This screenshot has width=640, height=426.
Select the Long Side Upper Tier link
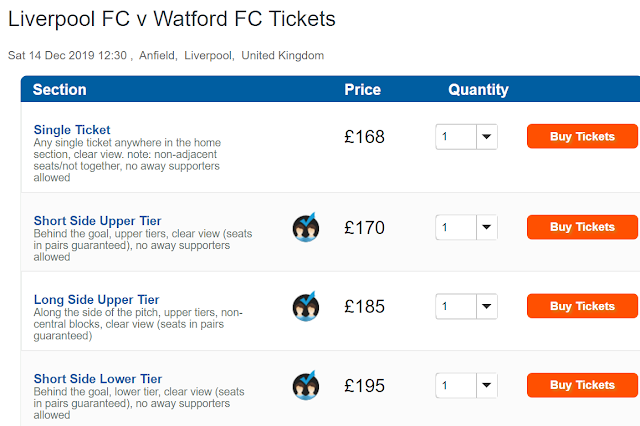point(96,300)
